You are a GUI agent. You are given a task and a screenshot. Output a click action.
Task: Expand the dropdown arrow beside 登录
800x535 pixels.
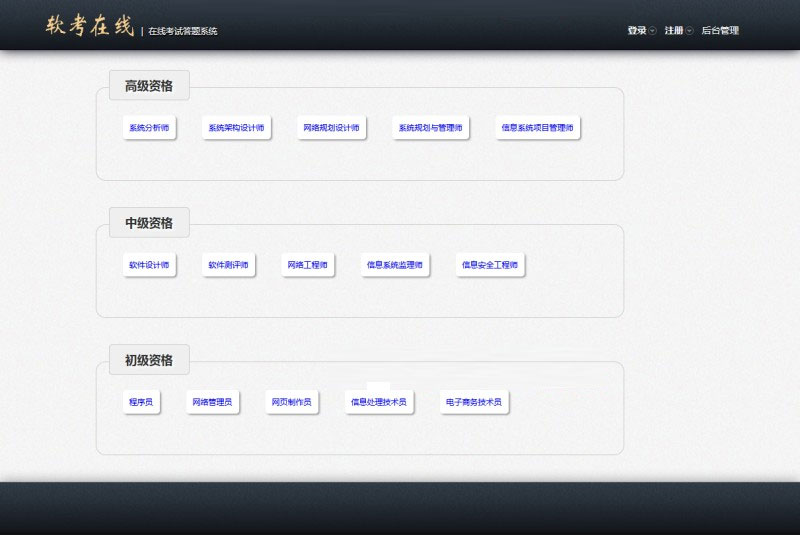[x=652, y=31]
